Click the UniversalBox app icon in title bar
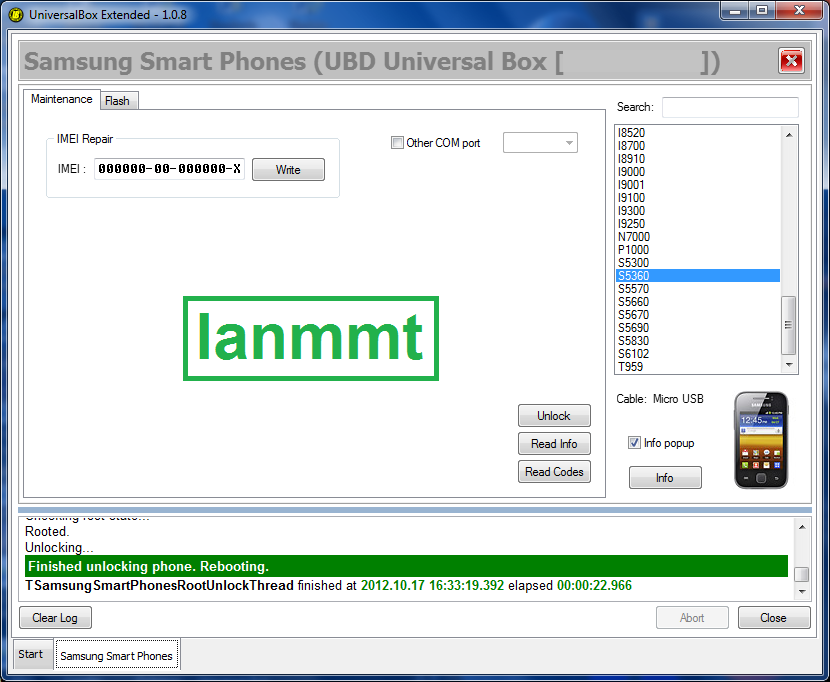Image resolution: width=830 pixels, height=682 pixels. coord(16,14)
